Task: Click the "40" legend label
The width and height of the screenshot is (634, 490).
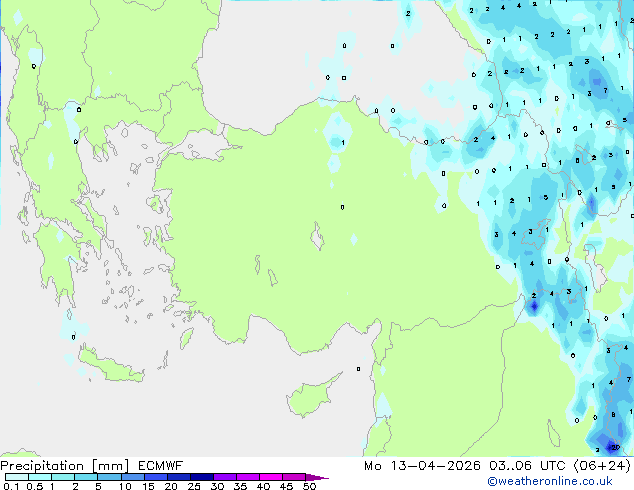Action: coord(263,486)
